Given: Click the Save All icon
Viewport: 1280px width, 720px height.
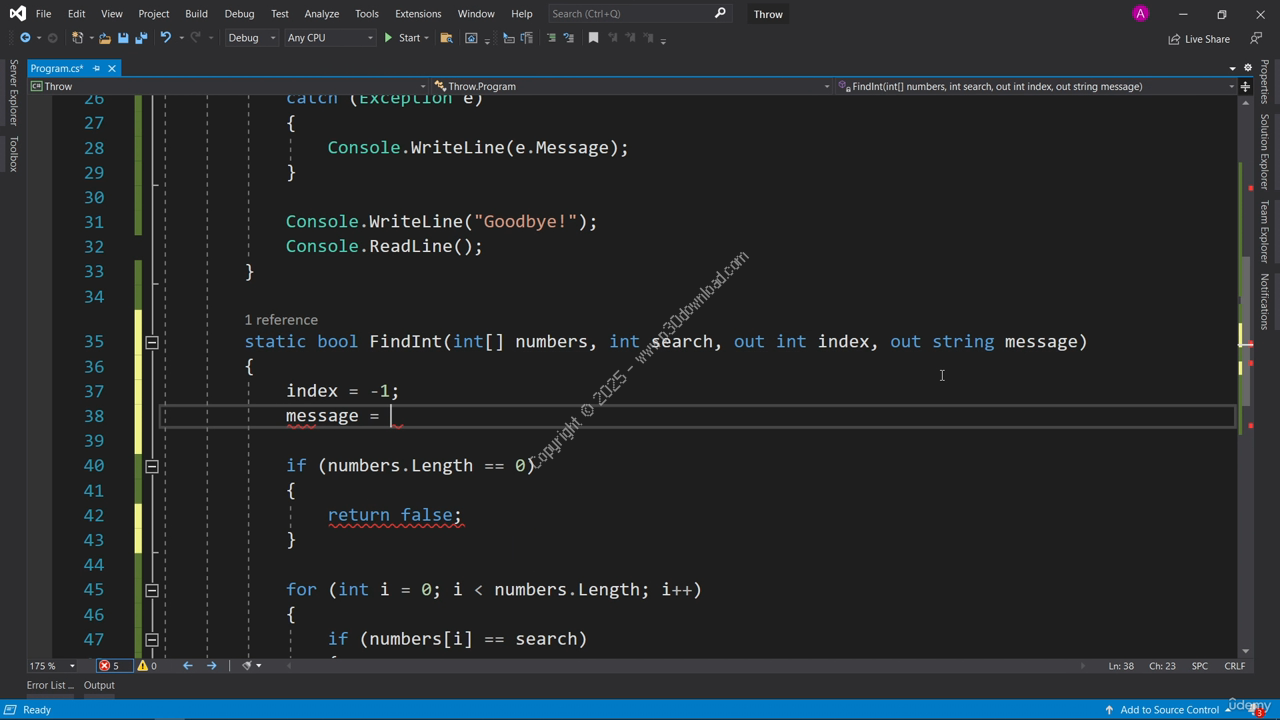Looking at the screenshot, I should click(x=141, y=38).
